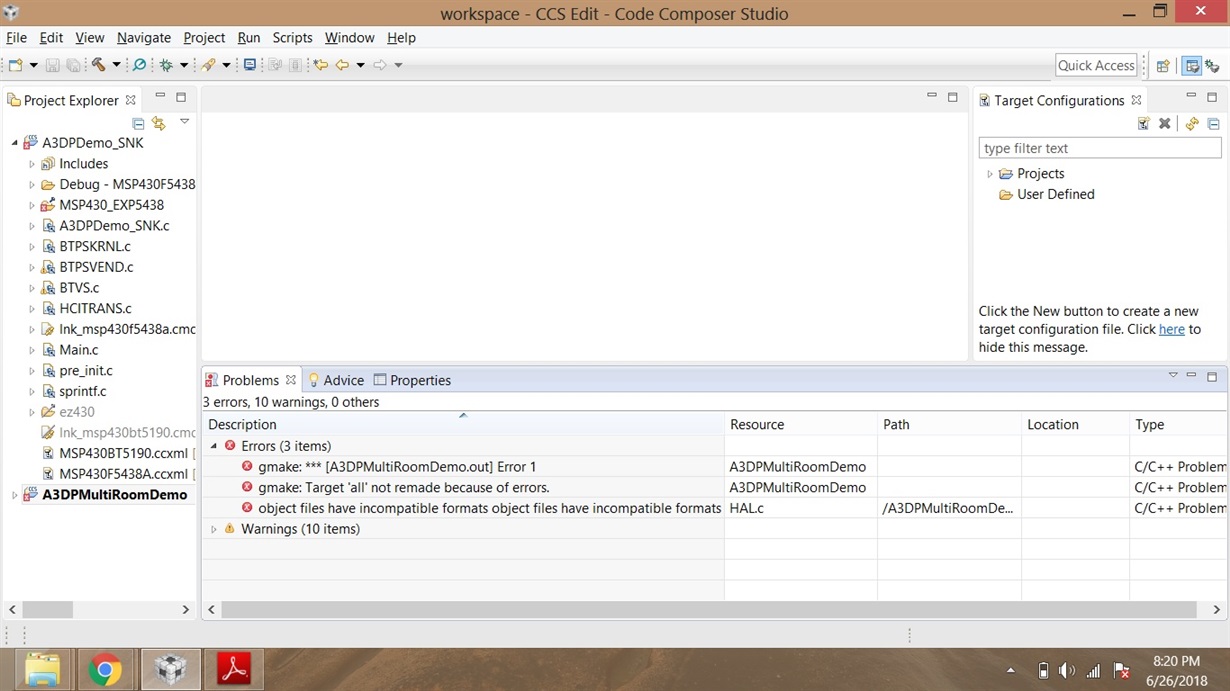Close the Problems tab

pos(291,380)
